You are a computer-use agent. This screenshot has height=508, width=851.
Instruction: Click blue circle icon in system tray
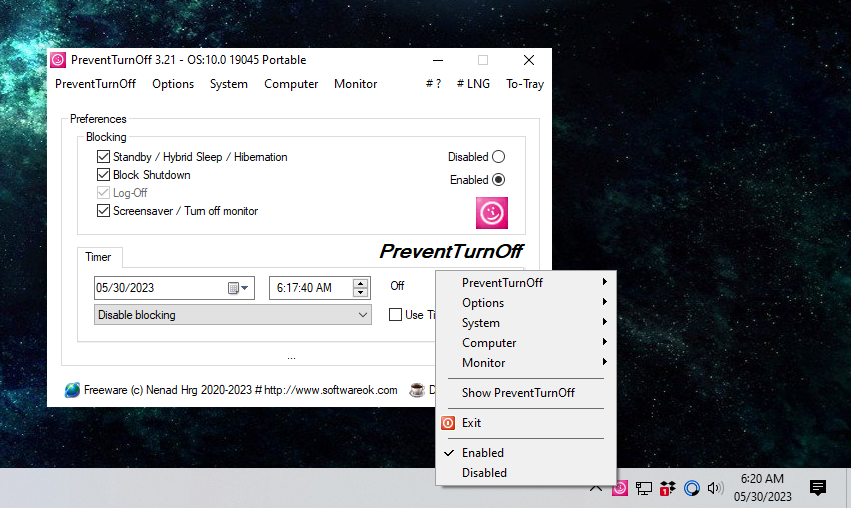(691, 488)
